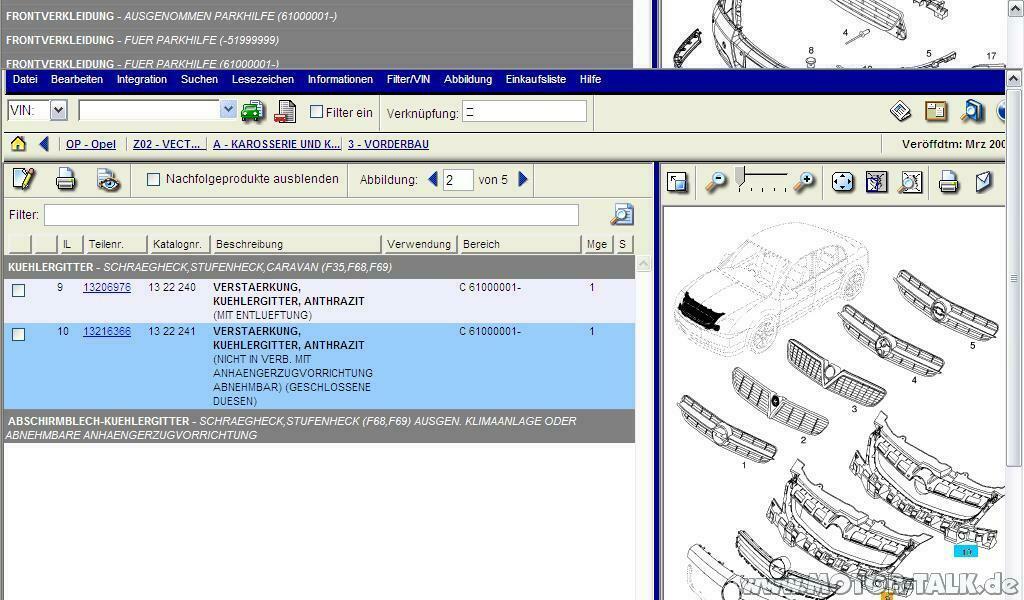Image resolution: width=1024 pixels, height=600 pixels.
Task: Click the eye preview icon in parts toolbar
Action: click(108, 180)
